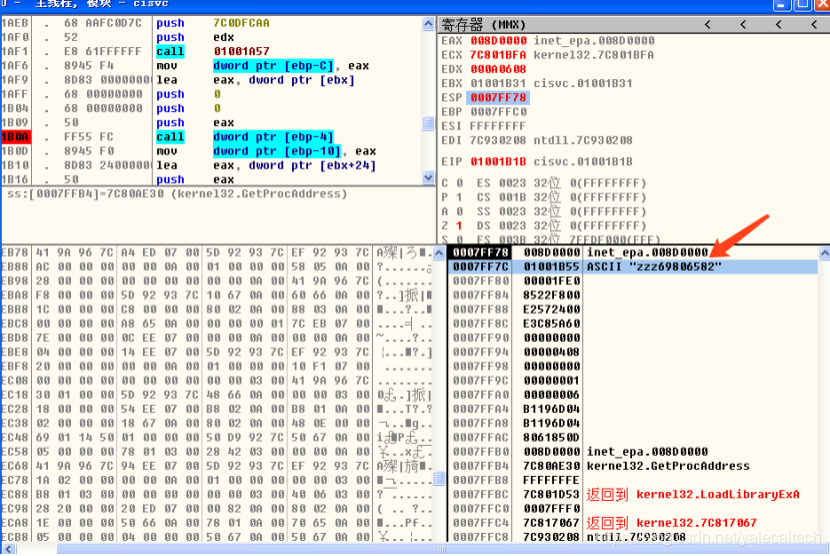Select 'call dword ptr [ebp-4]' instruction

212,137
